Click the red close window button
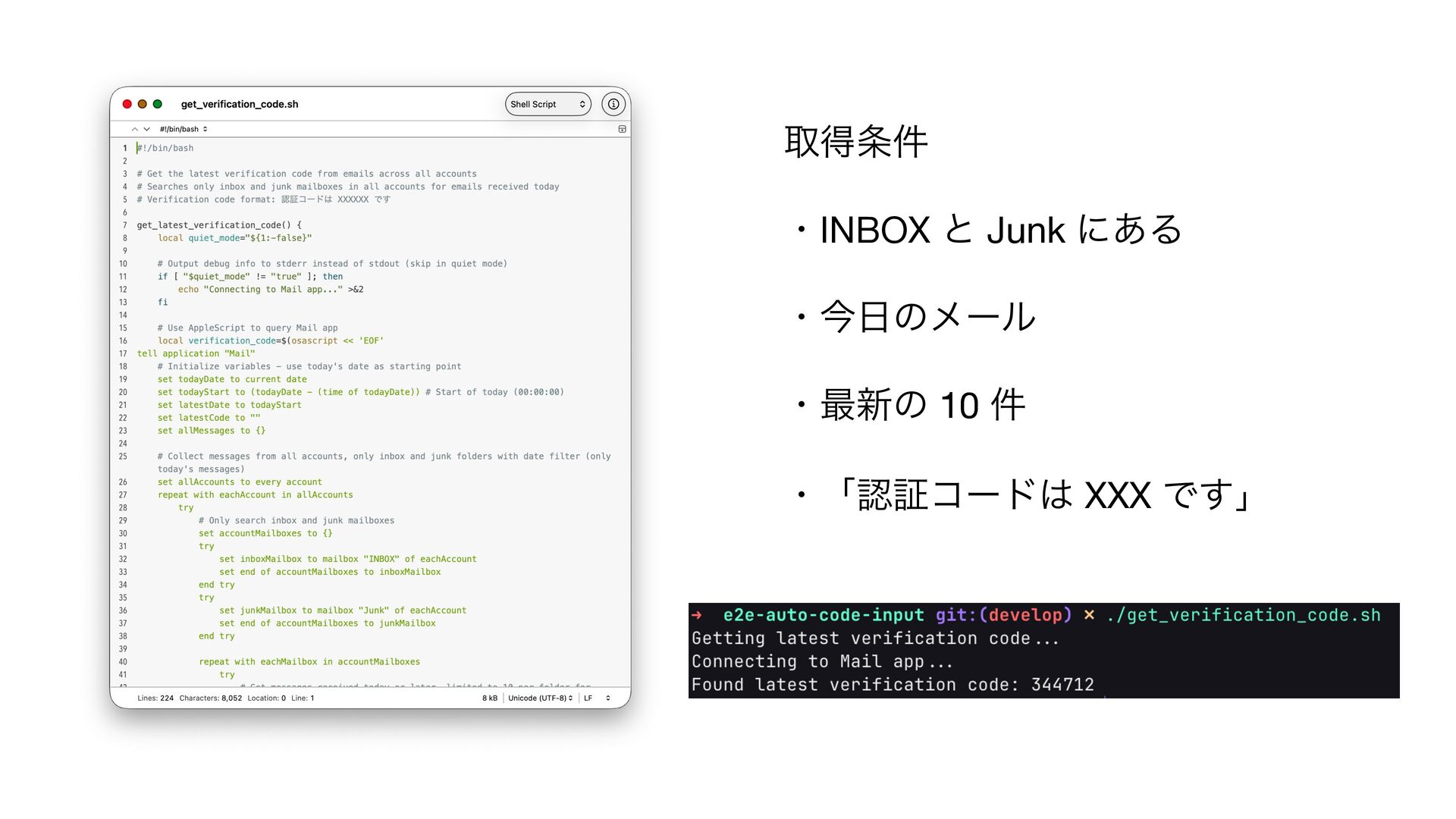 [127, 105]
